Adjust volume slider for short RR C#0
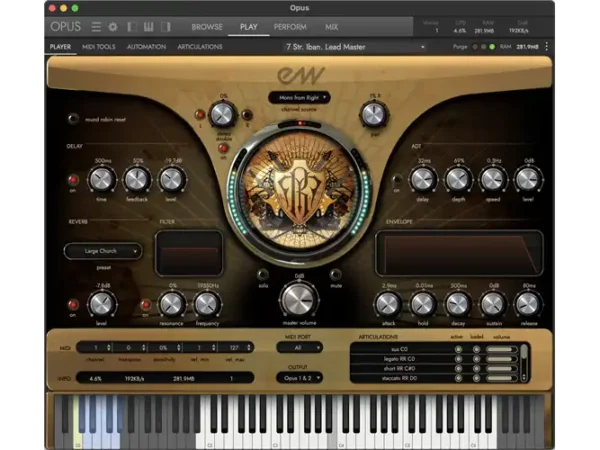 point(501,368)
